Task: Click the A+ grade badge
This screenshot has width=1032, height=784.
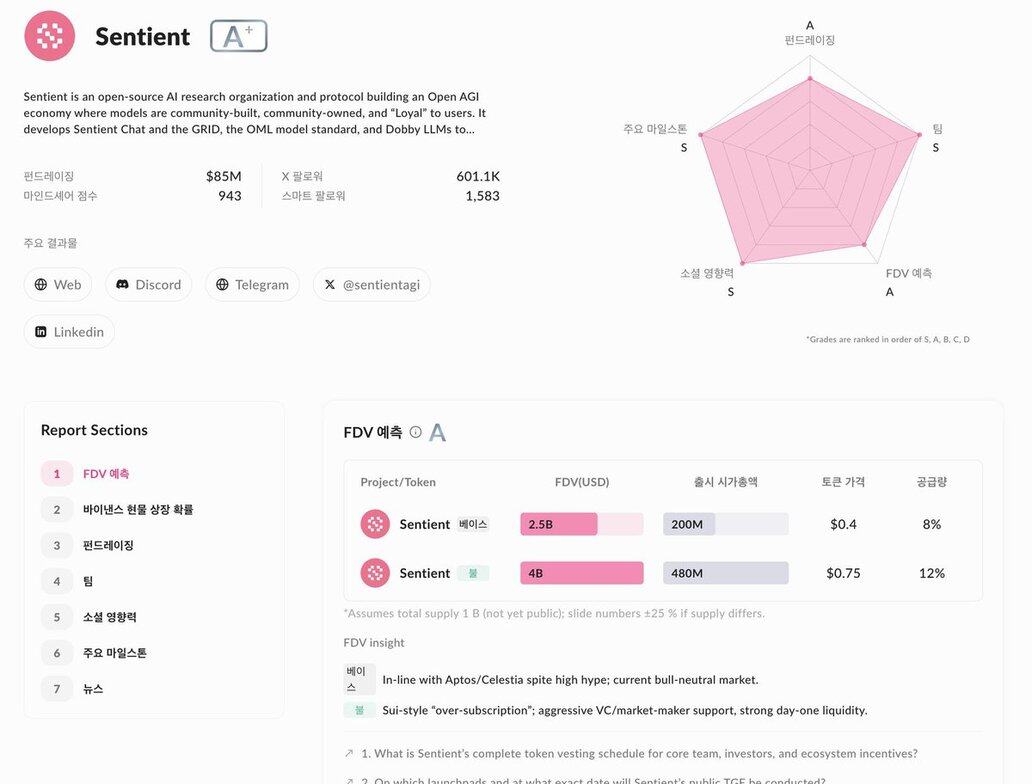Action: point(238,36)
